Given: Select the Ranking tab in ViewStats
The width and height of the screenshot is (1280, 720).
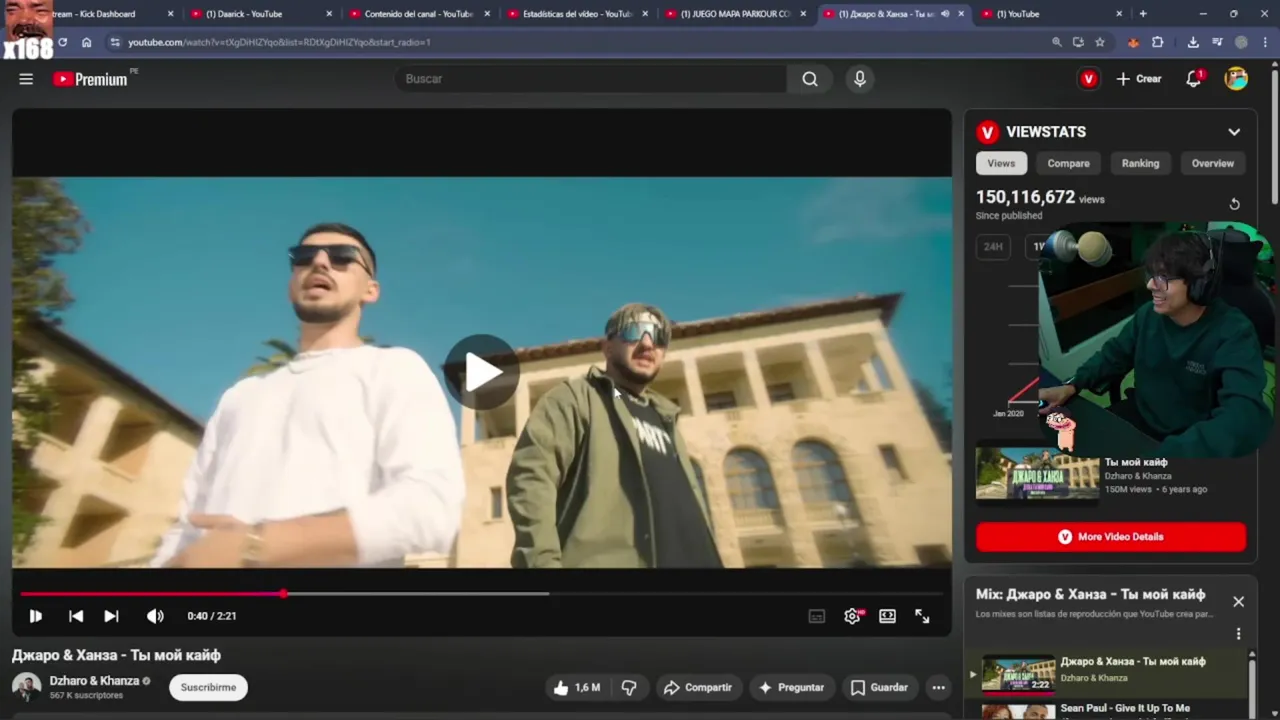Looking at the screenshot, I should click(1140, 163).
